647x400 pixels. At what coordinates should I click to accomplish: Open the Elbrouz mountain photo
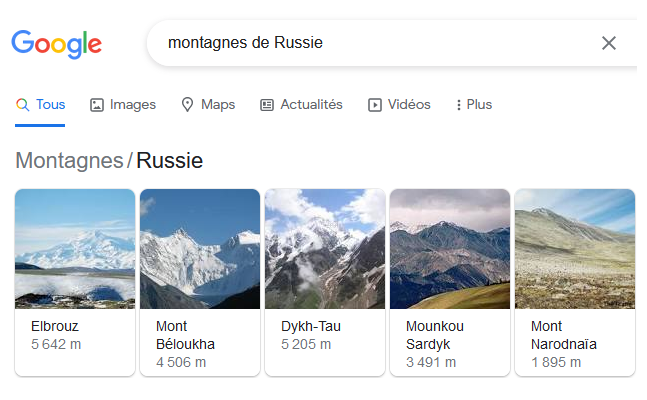[x=75, y=249]
